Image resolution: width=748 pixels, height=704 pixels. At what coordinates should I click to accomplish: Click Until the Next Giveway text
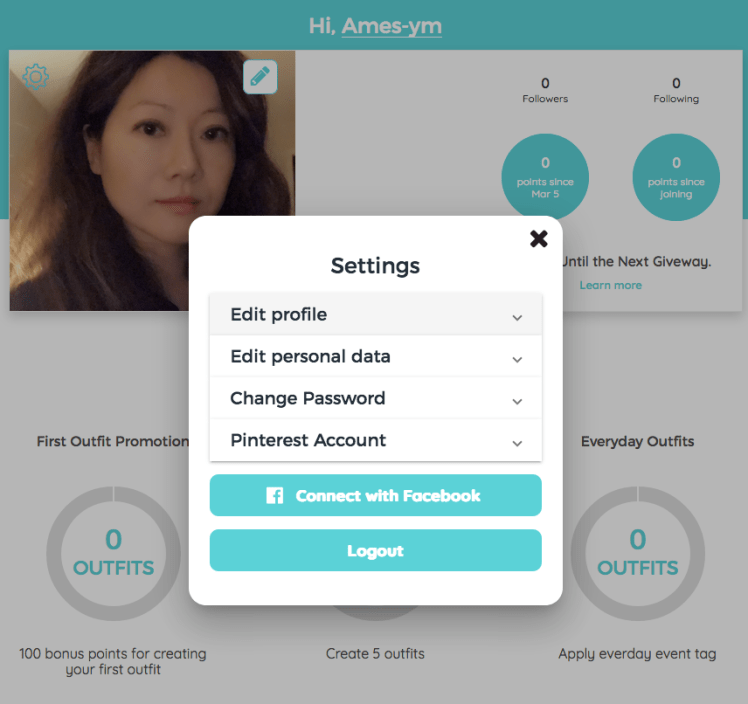coord(637,262)
